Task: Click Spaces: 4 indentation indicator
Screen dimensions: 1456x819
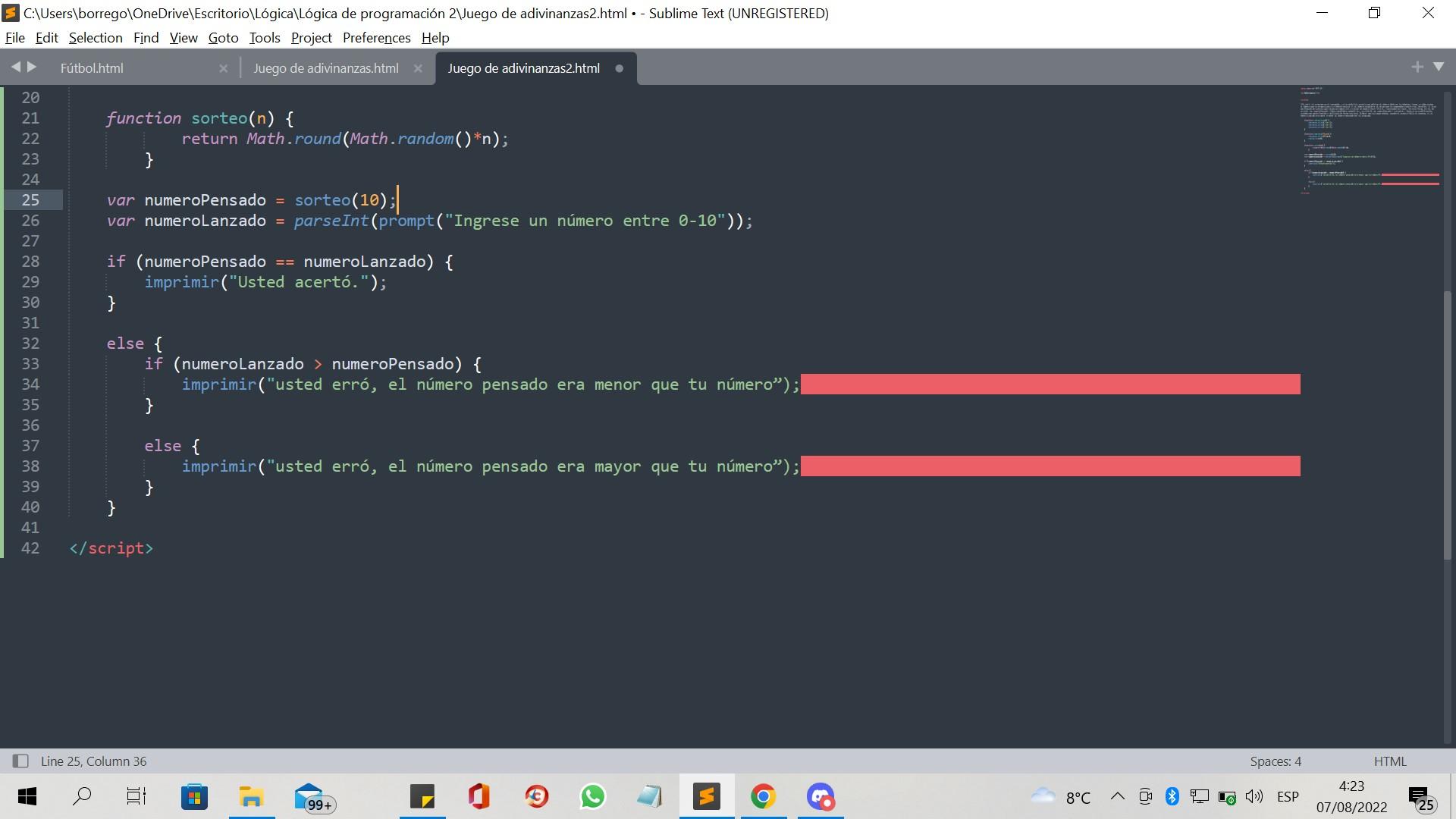Action: [1275, 761]
